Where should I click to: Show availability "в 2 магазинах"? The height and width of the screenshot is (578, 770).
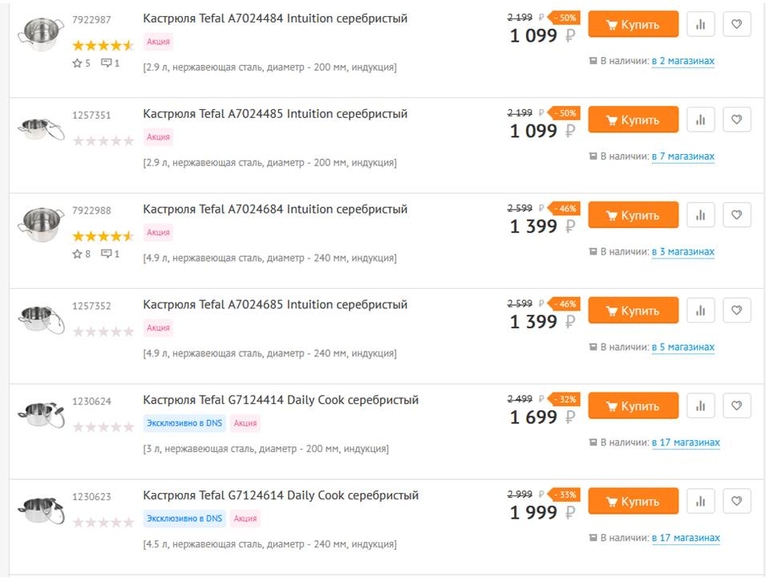click(x=682, y=61)
